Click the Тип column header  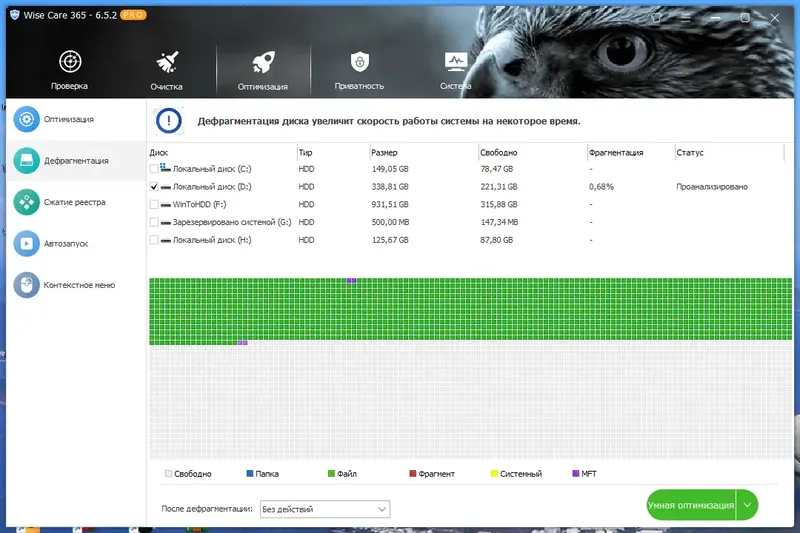(305, 153)
